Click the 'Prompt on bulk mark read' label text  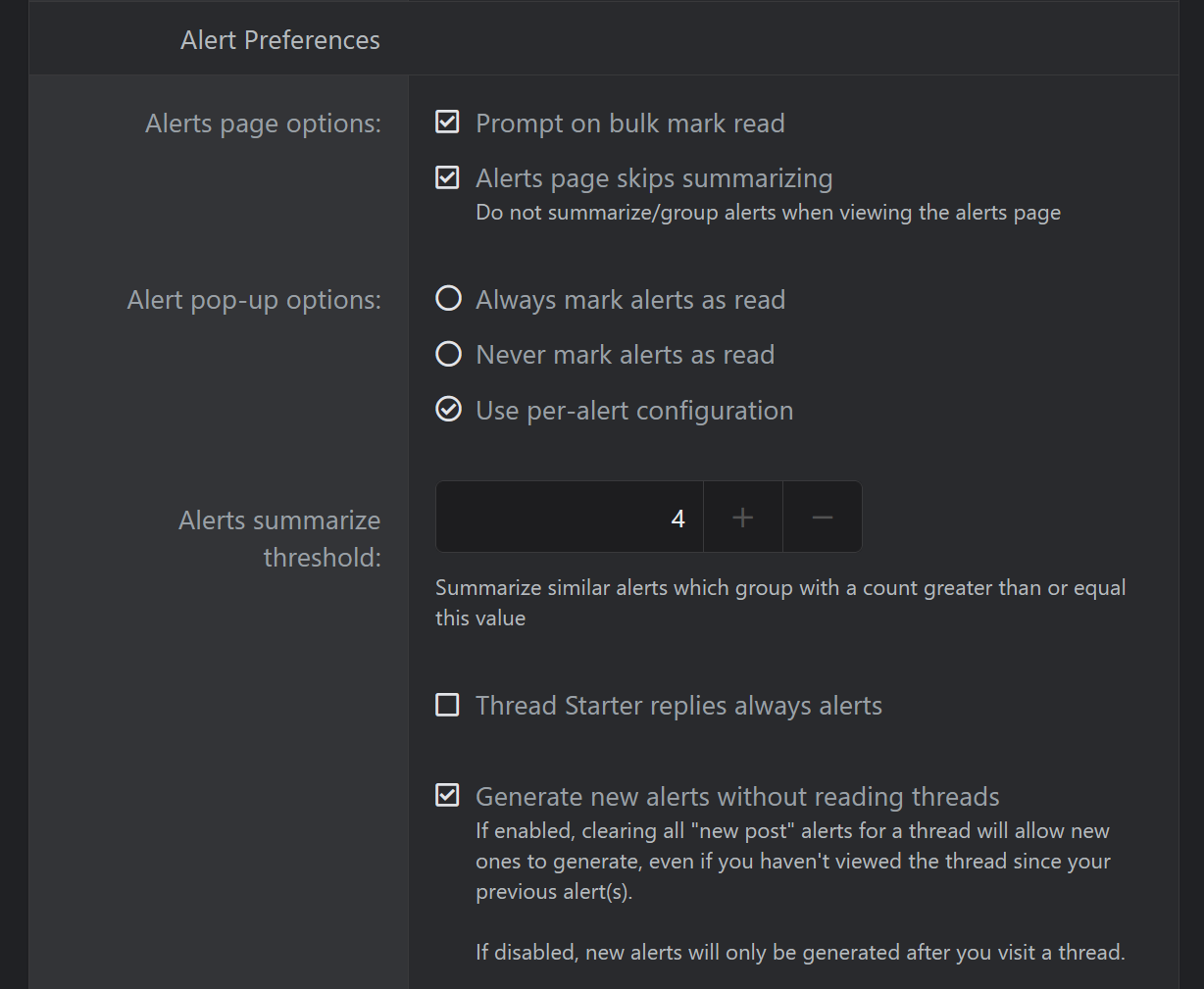click(x=629, y=124)
